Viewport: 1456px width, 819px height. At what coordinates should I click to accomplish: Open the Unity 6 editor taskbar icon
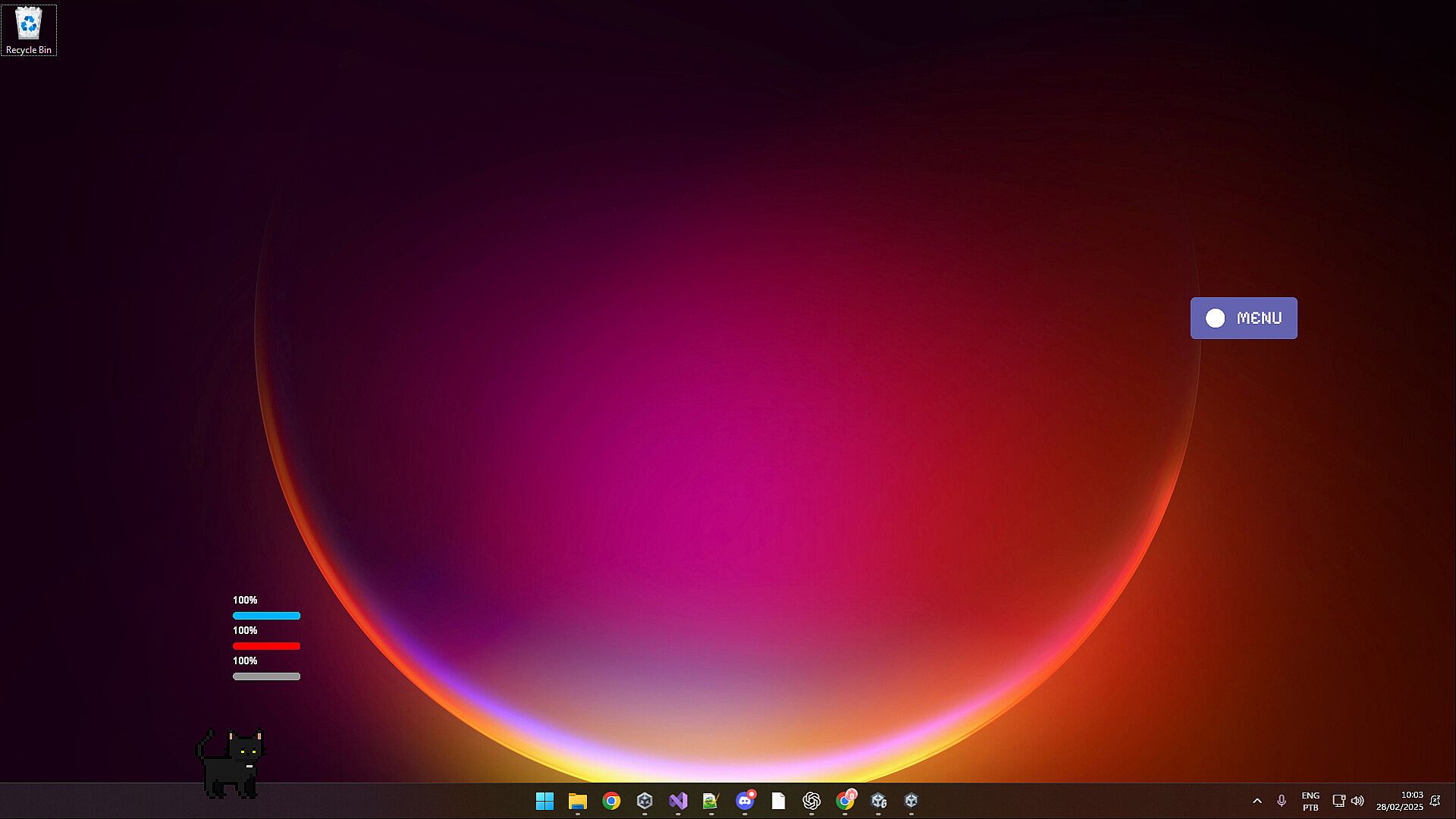point(878,801)
